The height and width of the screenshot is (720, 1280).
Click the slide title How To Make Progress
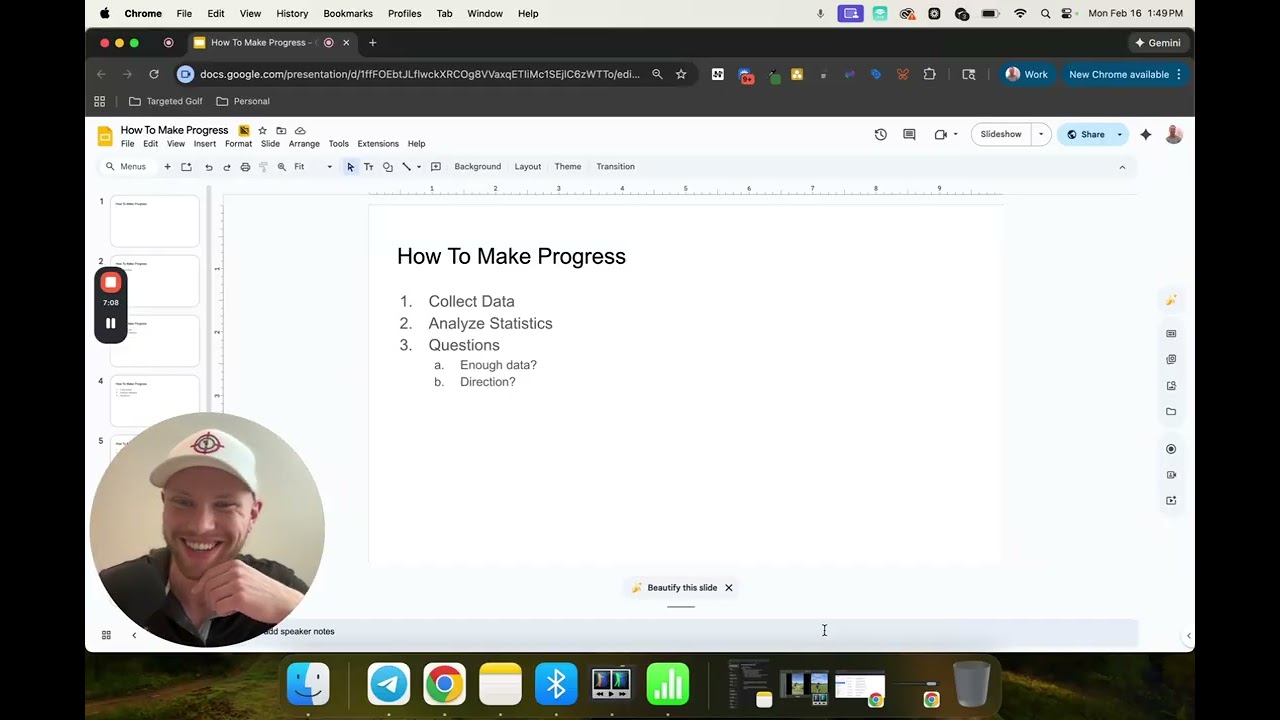click(x=511, y=256)
